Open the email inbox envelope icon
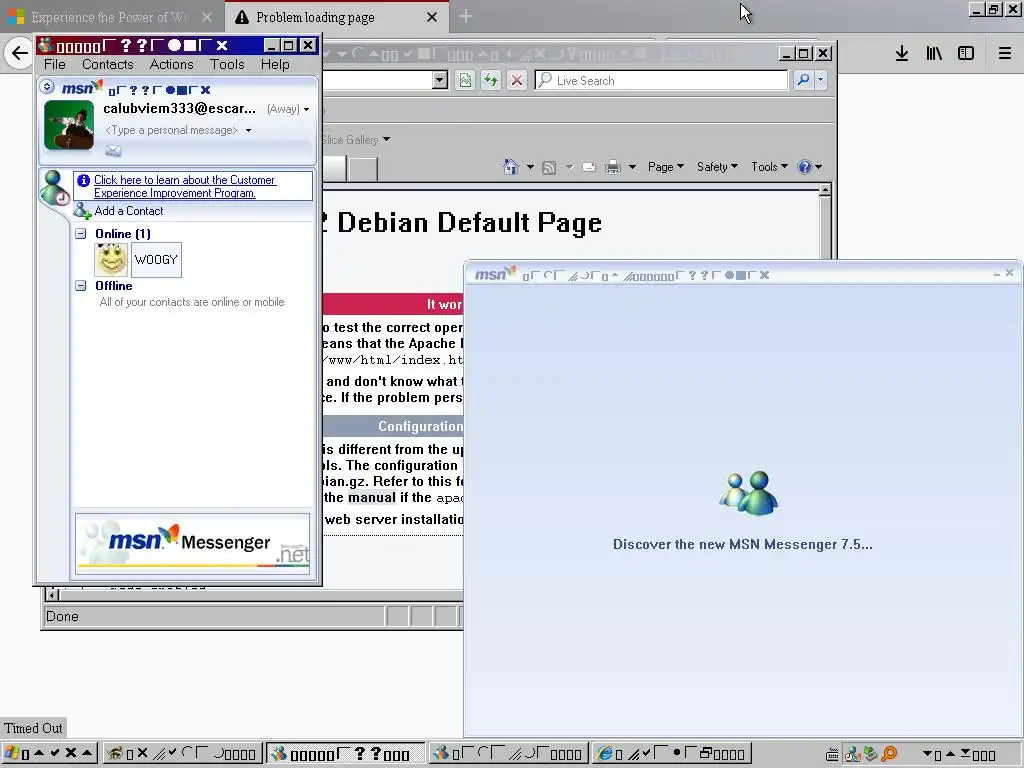 click(113, 151)
